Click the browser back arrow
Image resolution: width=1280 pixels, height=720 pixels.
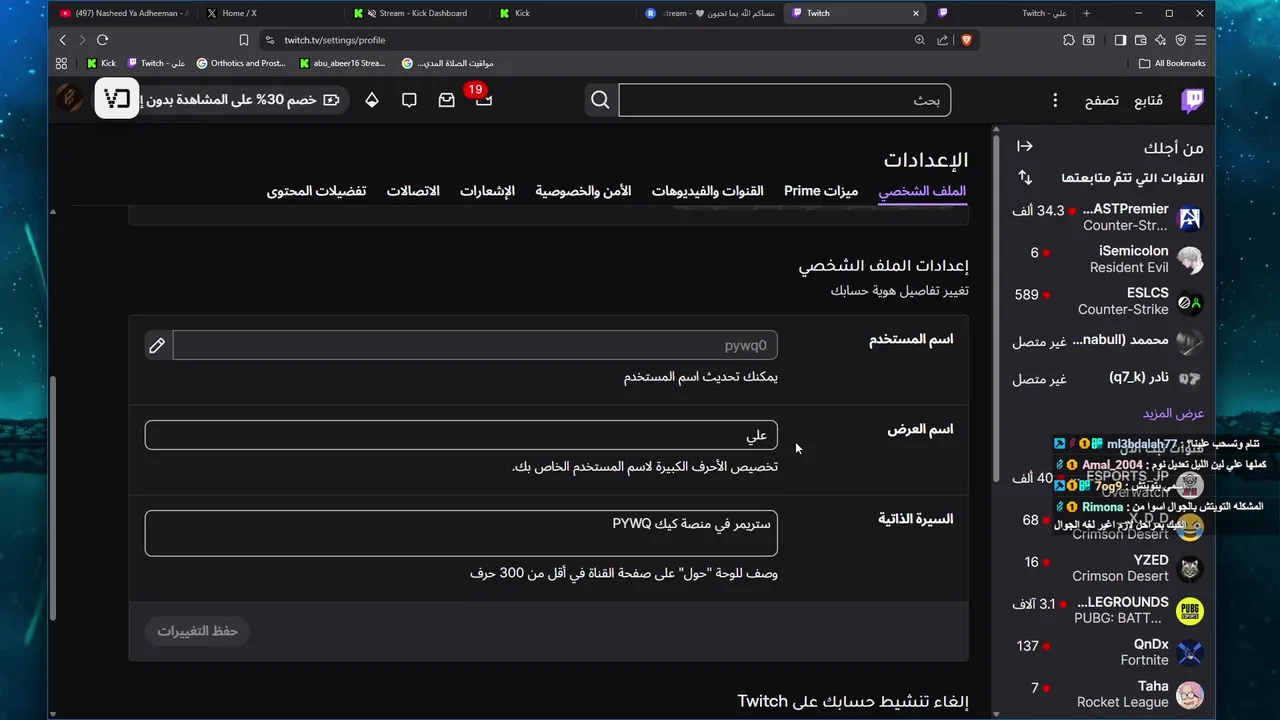click(x=62, y=40)
